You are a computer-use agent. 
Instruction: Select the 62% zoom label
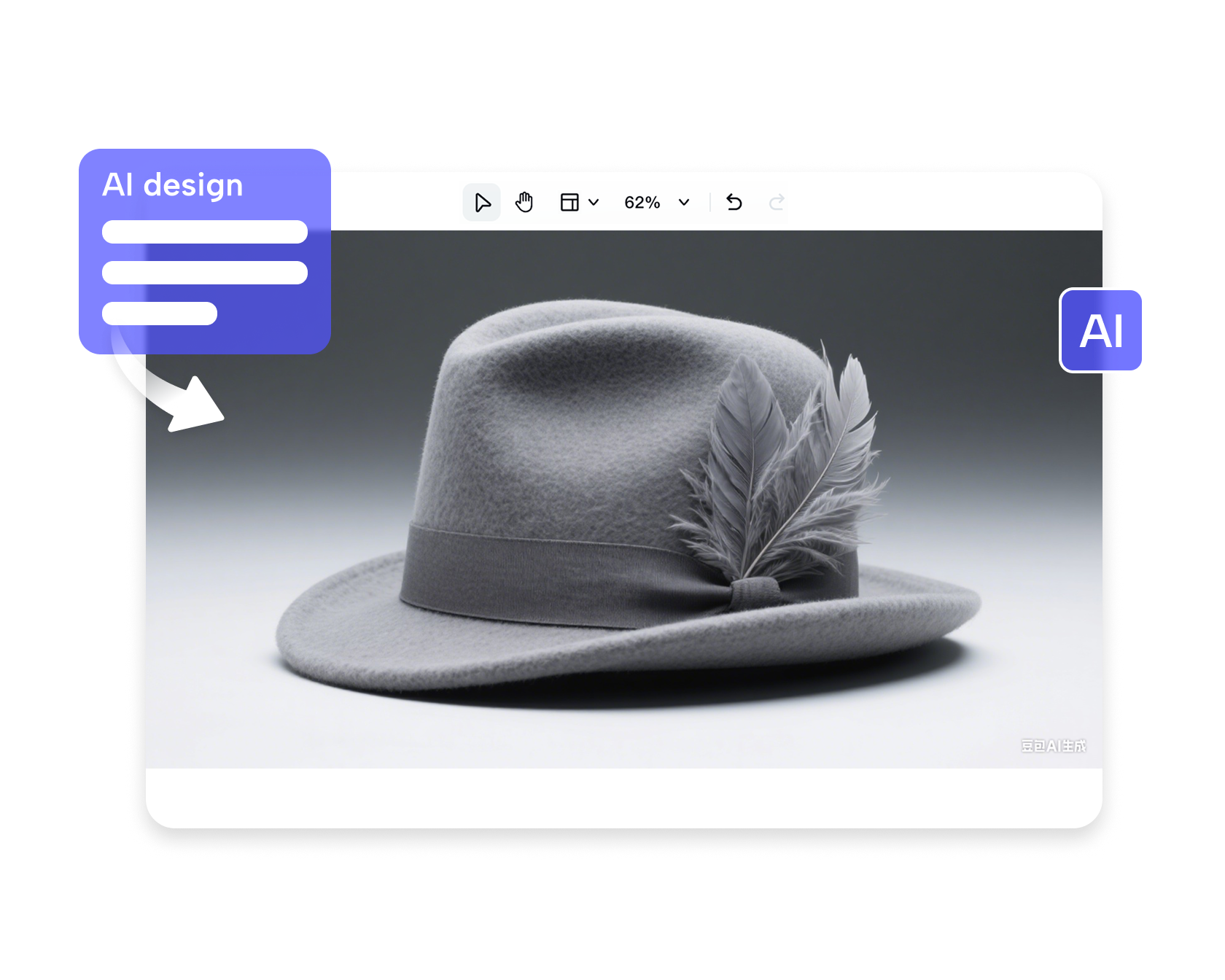pyautogui.click(x=641, y=202)
